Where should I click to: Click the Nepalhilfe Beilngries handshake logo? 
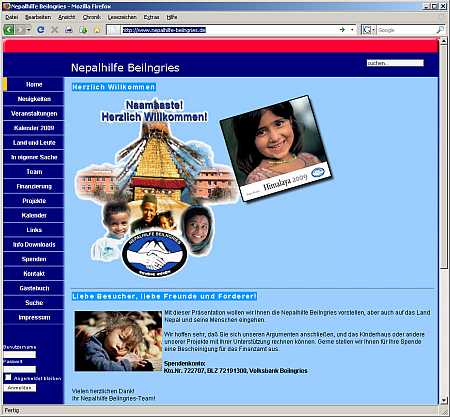coord(154,255)
